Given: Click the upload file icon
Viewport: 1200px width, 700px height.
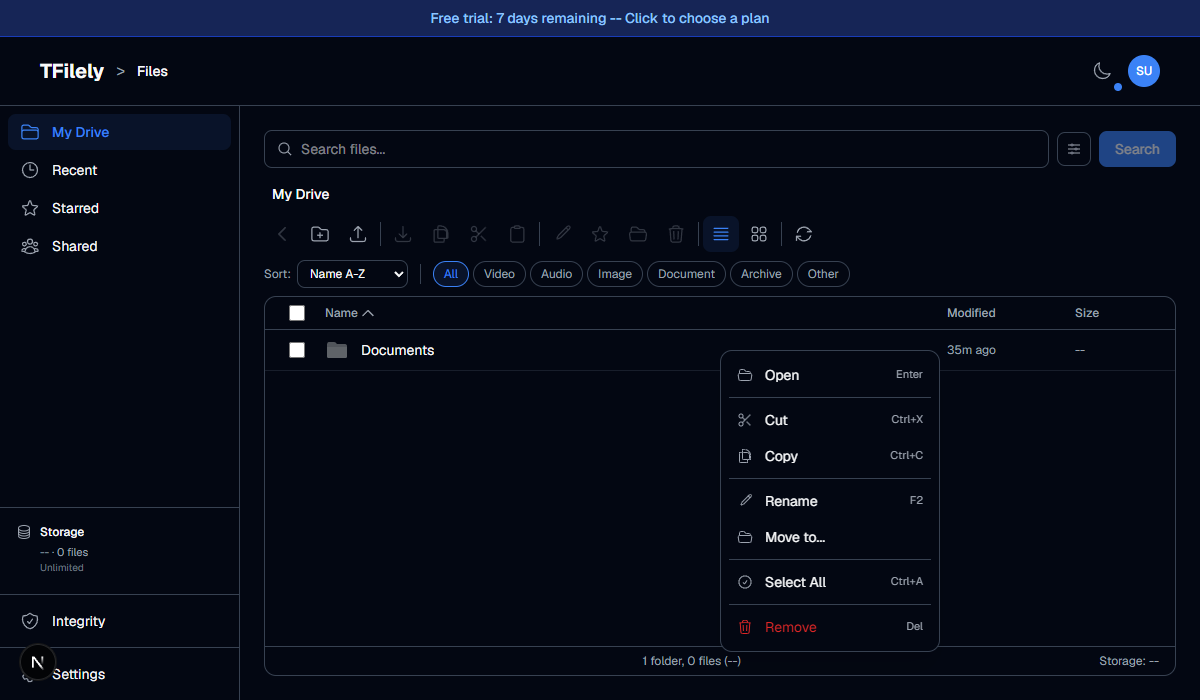Looking at the screenshot, I should coord(358,234).
